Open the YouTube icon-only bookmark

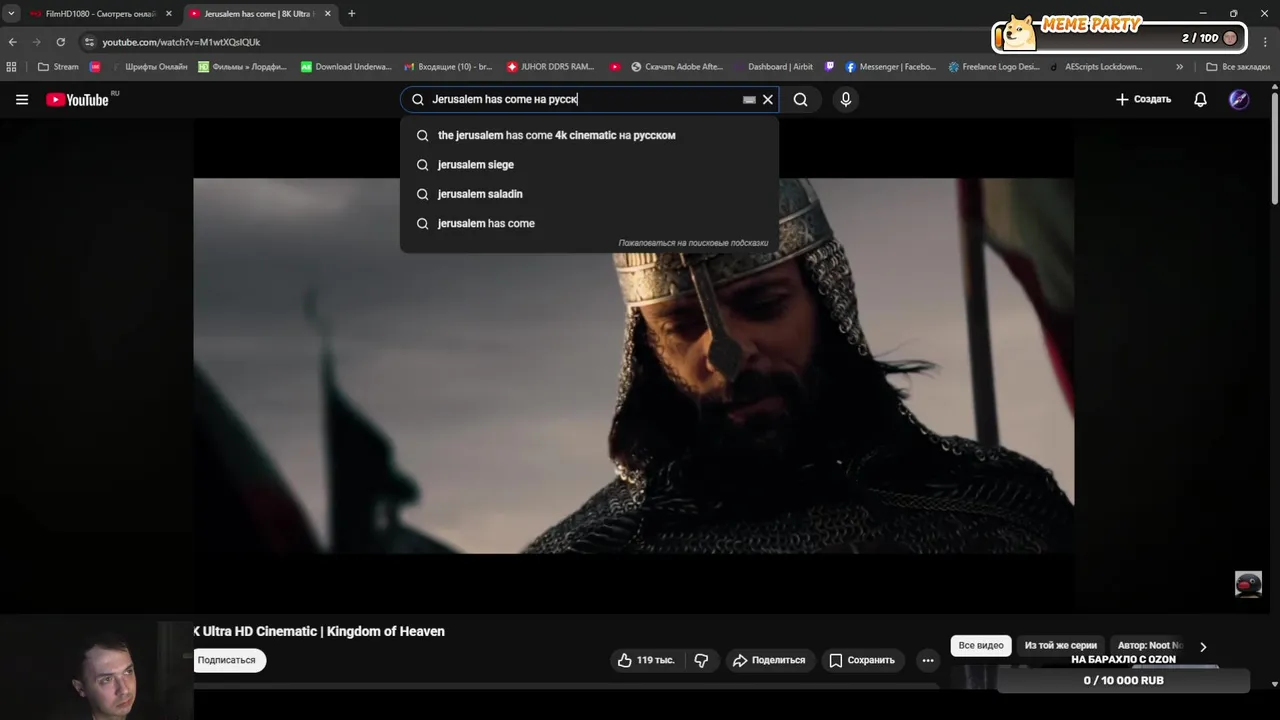pyautogui.click(x=616, y=67)
